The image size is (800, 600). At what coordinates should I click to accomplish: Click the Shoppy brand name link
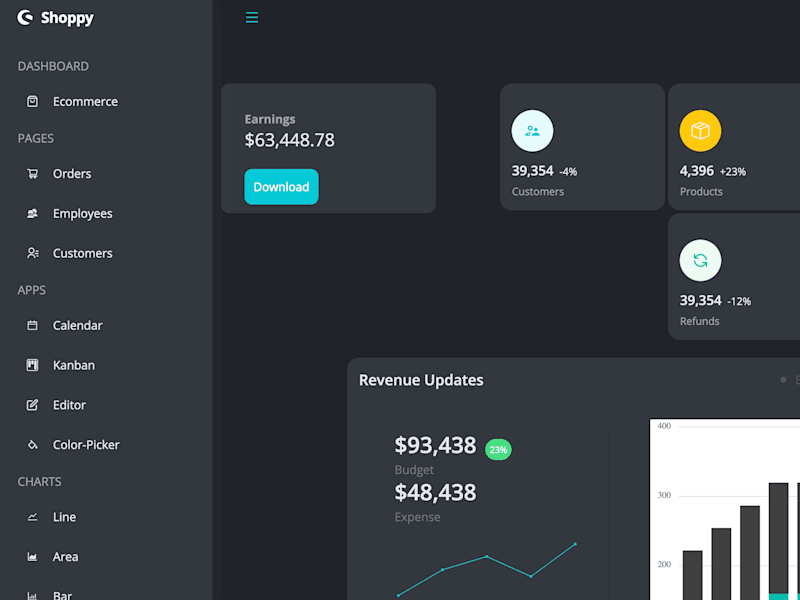[x=67, y=18]
